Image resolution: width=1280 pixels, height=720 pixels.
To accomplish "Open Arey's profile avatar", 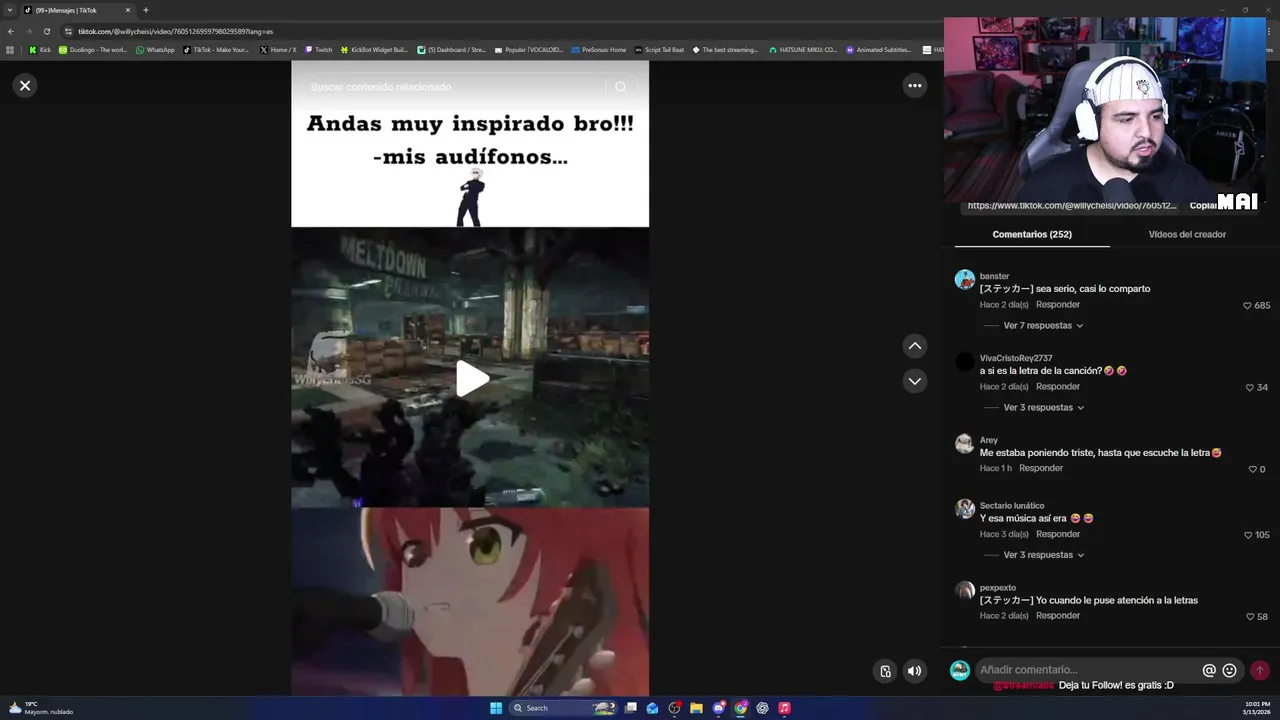I will (x=964, y=443).
